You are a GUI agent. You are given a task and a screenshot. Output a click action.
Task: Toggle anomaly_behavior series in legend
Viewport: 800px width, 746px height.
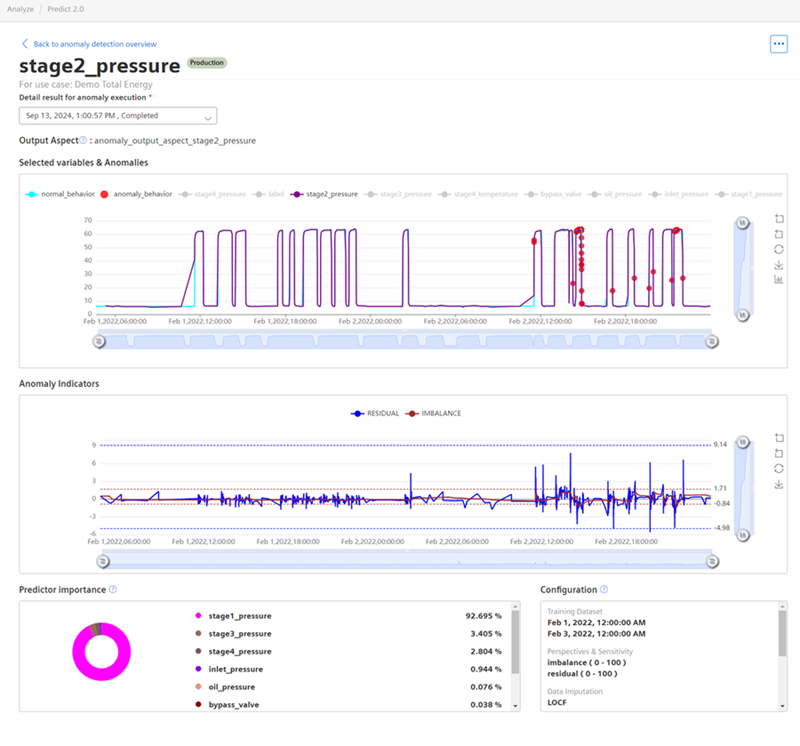pyautogui.click(x=136, y=194)
